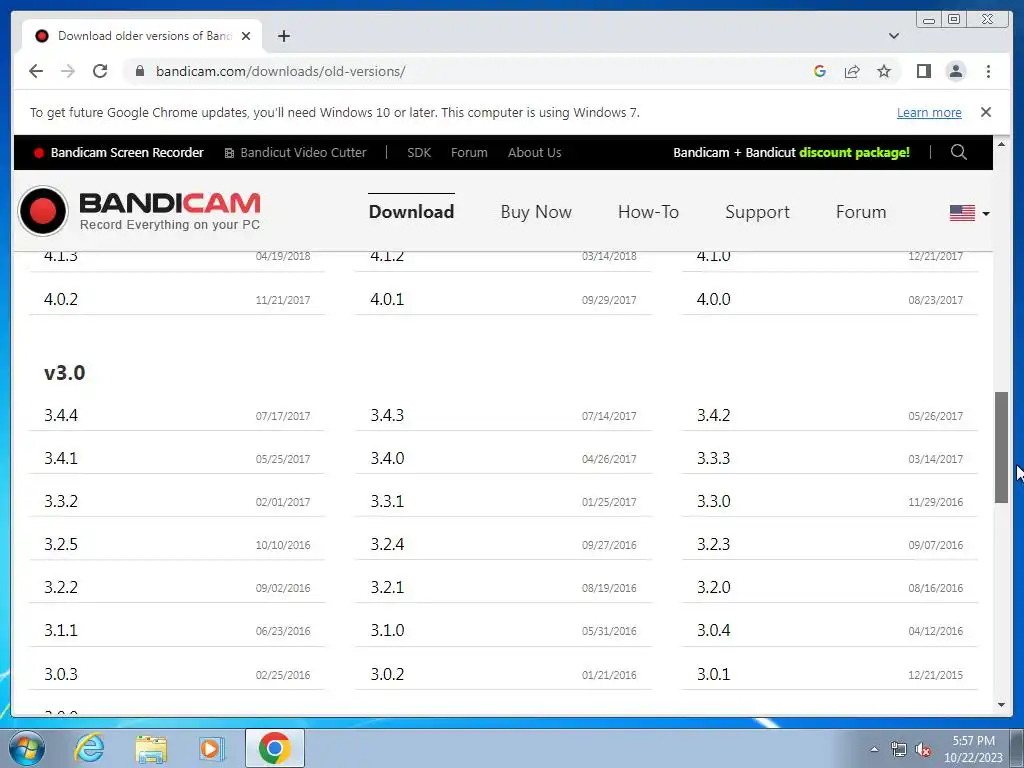Viewport: 1024px width, 768px height.
Task: Download version 3.3.0
Action: coord(829,502)
